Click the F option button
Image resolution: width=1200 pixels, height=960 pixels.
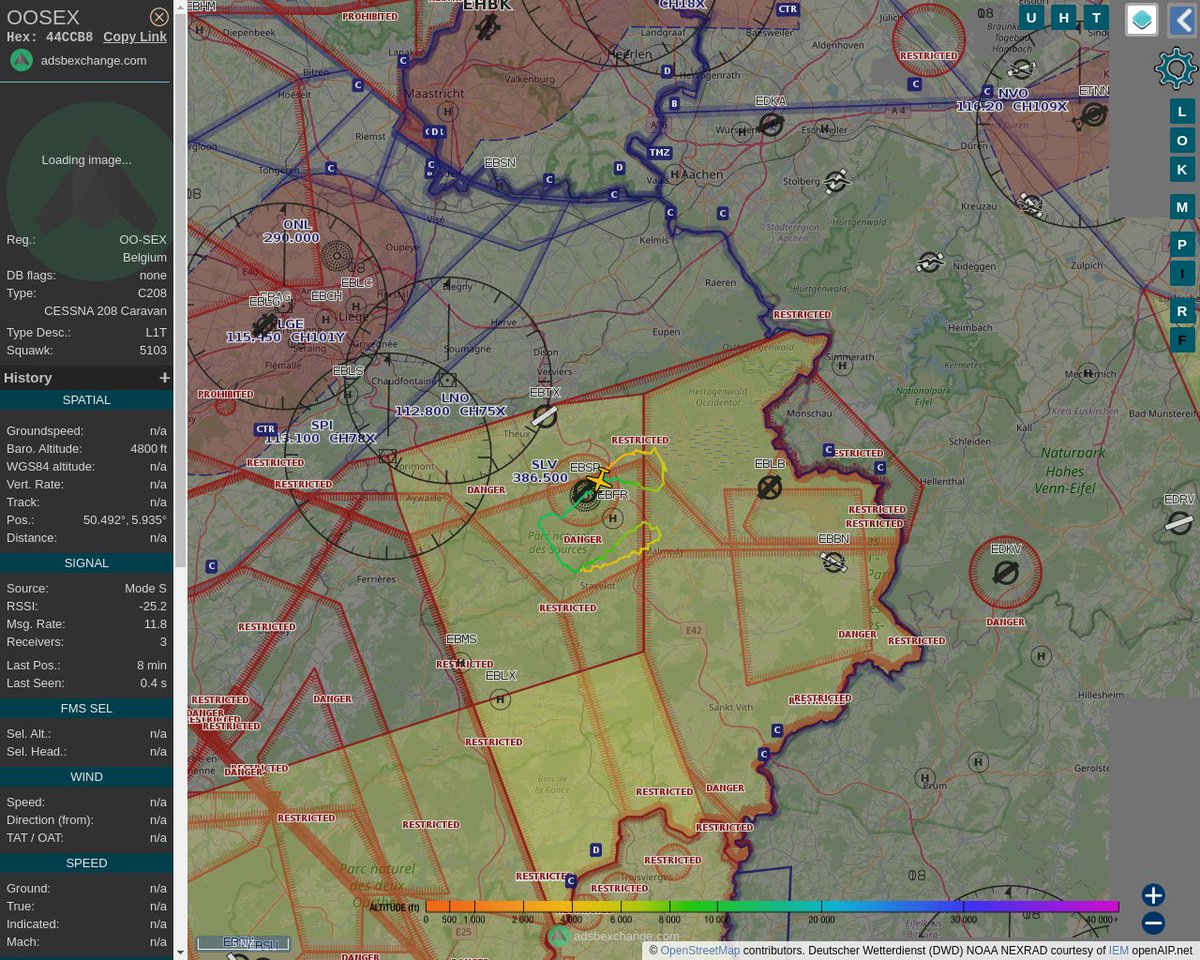pyautogui.click(x=1182, y=340)
